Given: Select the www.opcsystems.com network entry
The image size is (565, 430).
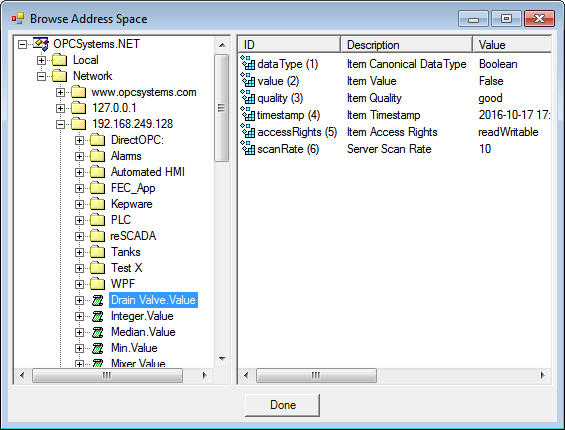Looking at the screenshot, I should (144, 92).
